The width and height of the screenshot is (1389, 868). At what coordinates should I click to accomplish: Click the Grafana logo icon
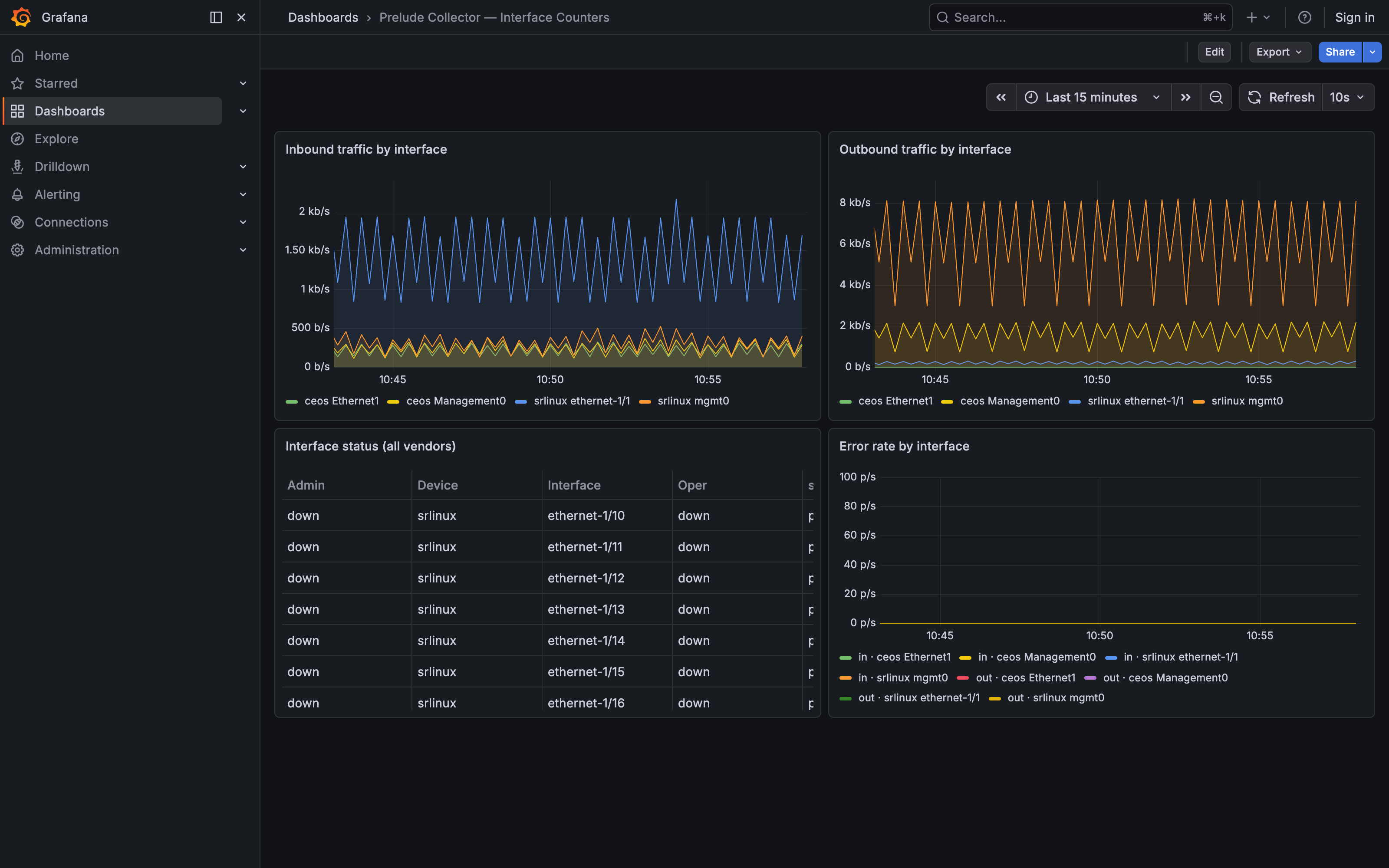click(x=21, y=17)
